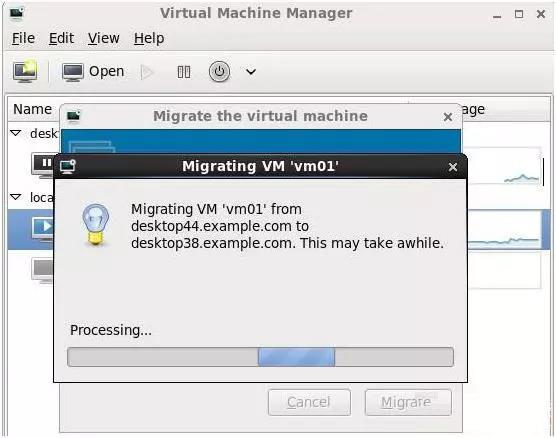
Task: Click the Name column header
Action: click(x=33, y=109)
